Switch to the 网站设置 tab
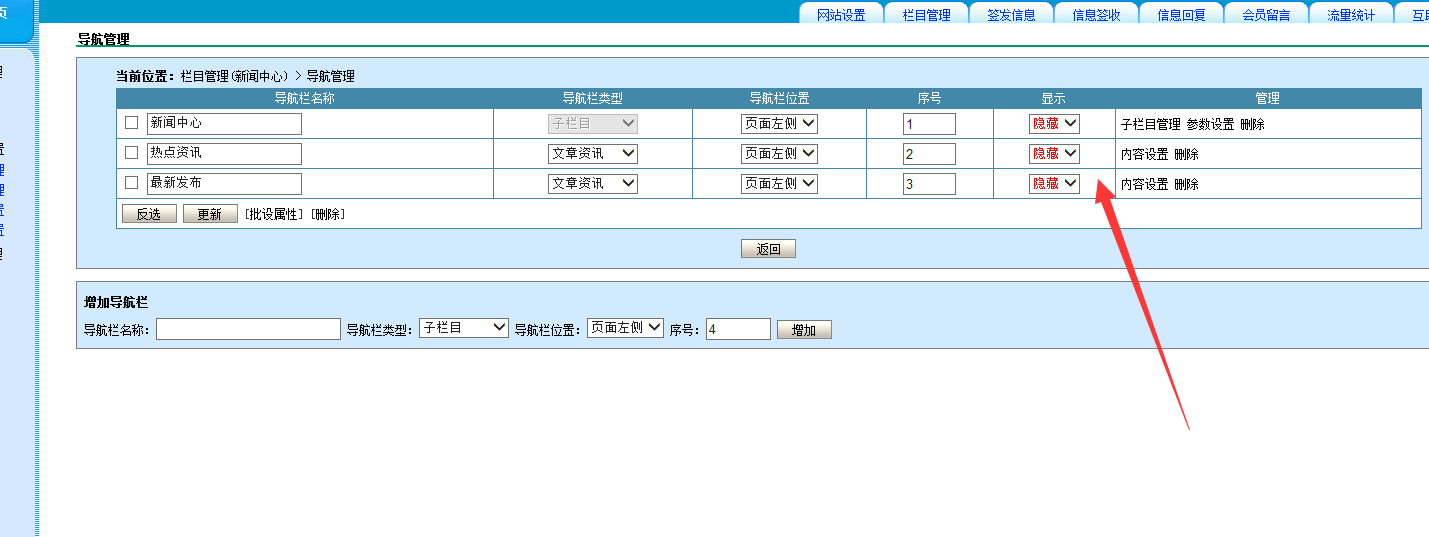 click(x=840, y=15)
